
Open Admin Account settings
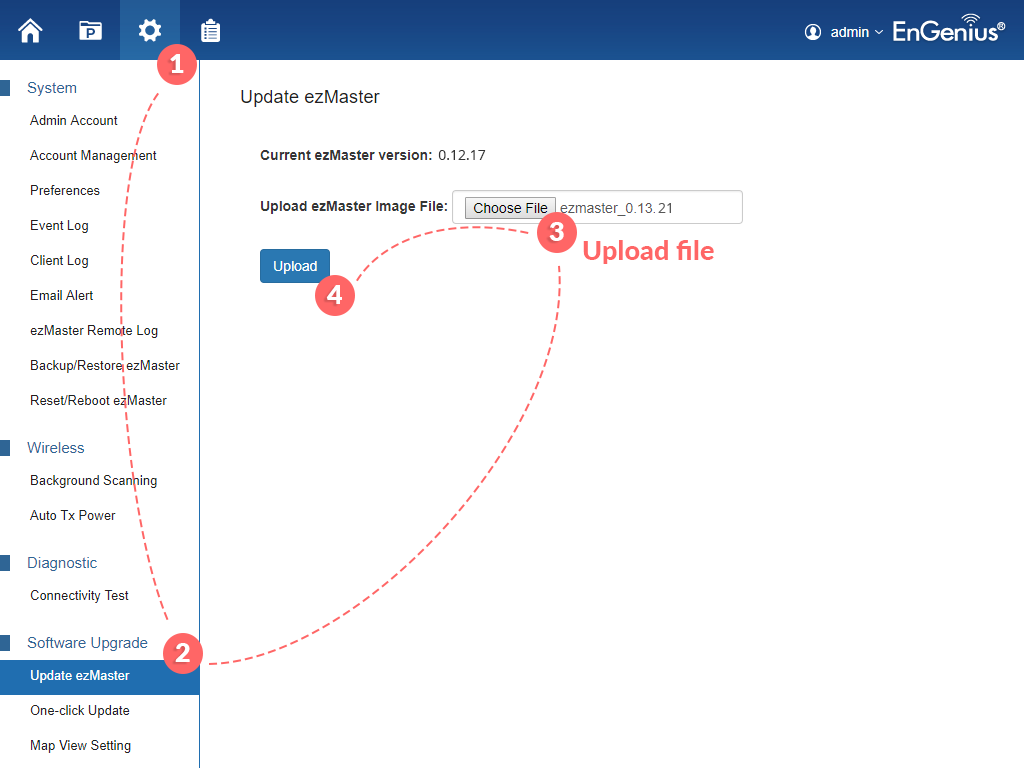tap(74, 120)
